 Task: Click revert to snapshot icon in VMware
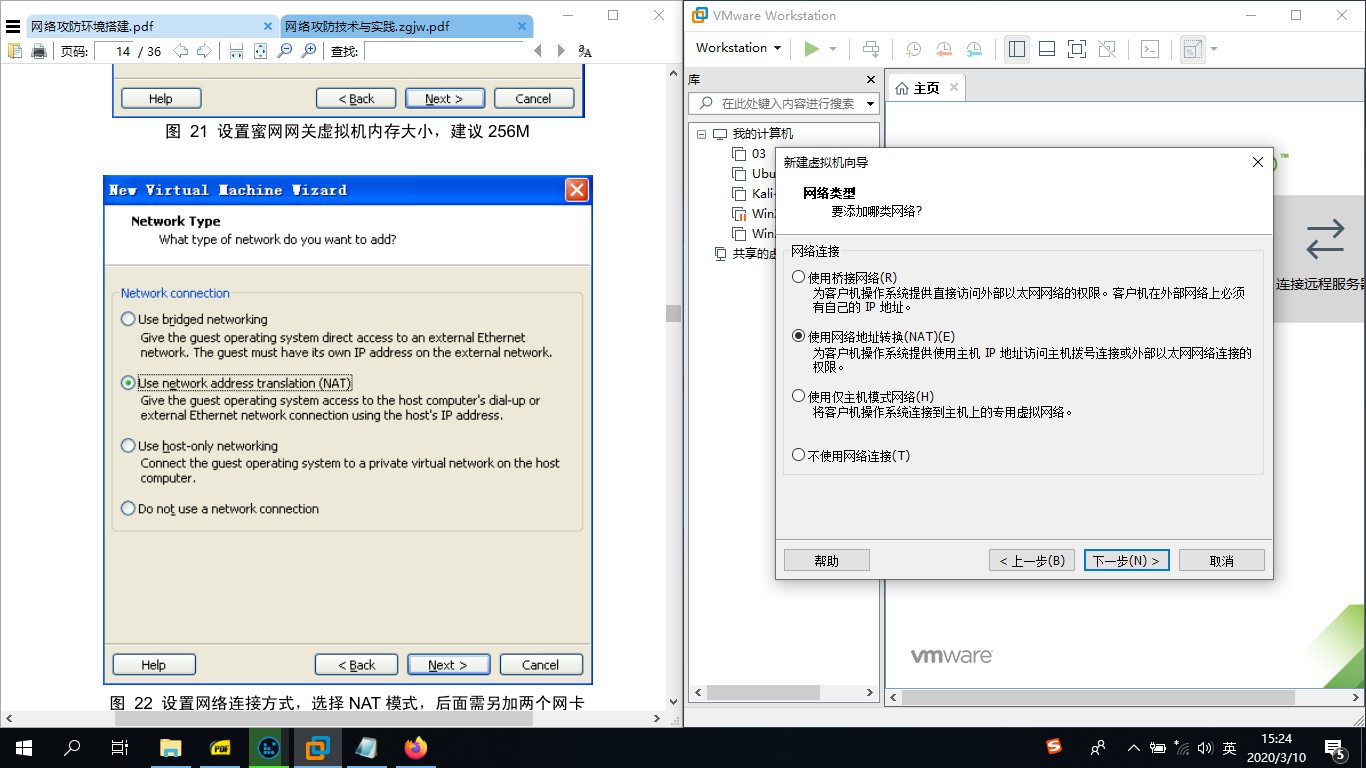coord(944,48)
